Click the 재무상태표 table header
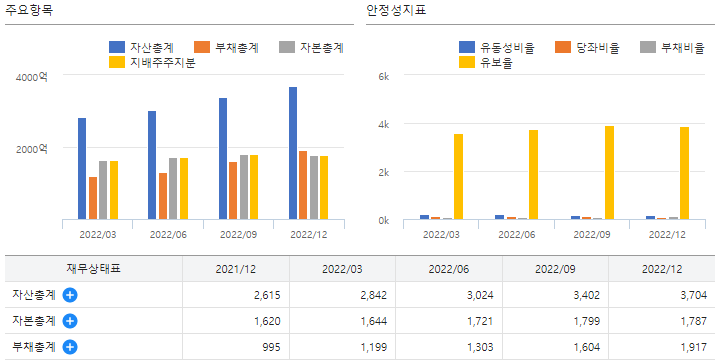Viewport: 715px width, 363px height. click(x=93, y=269)
